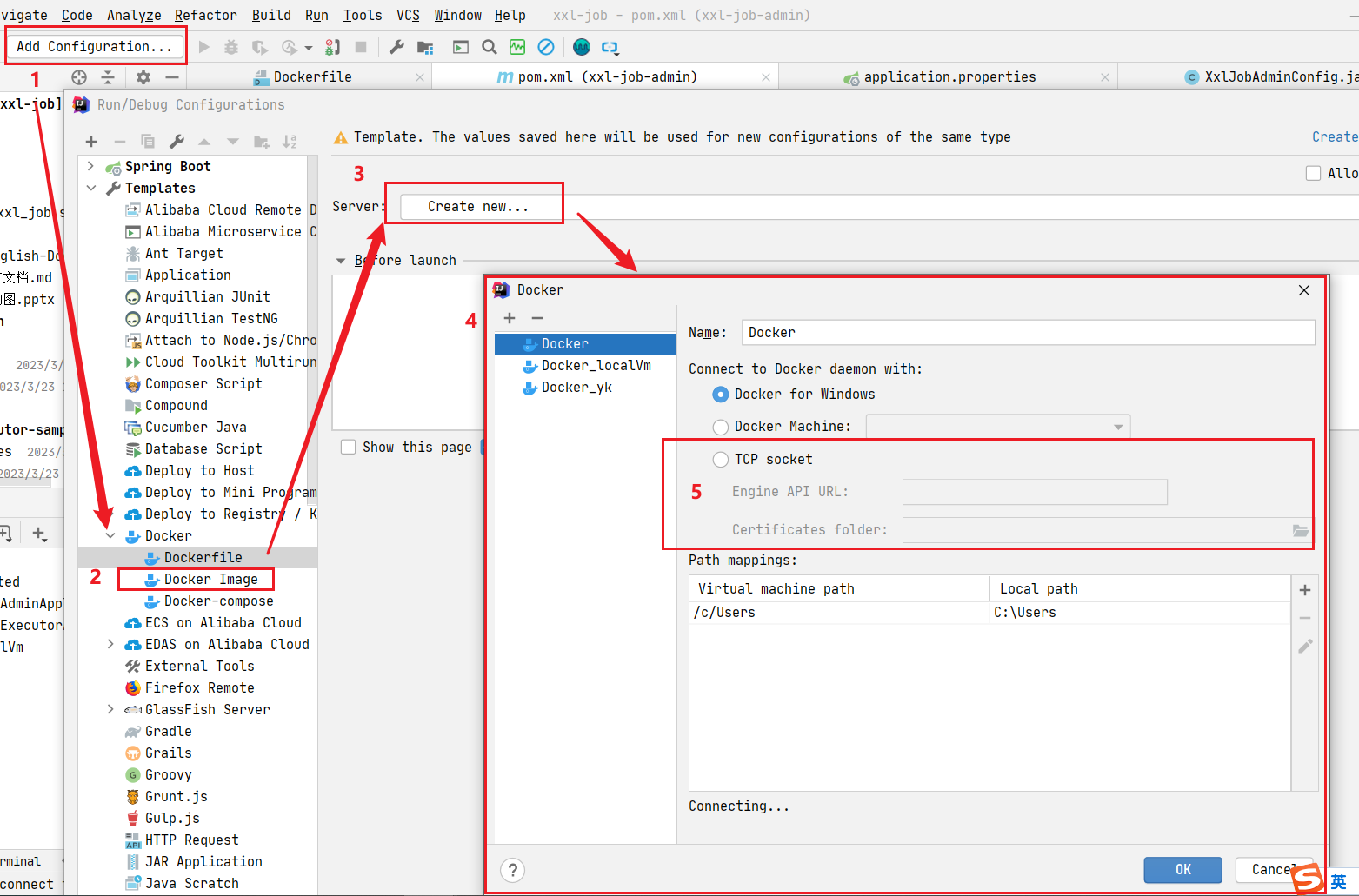Image resolution: width=1359 pixels, height=896 pixels.
Task: Select Dockerfile template item
Action: click(203, 558)
